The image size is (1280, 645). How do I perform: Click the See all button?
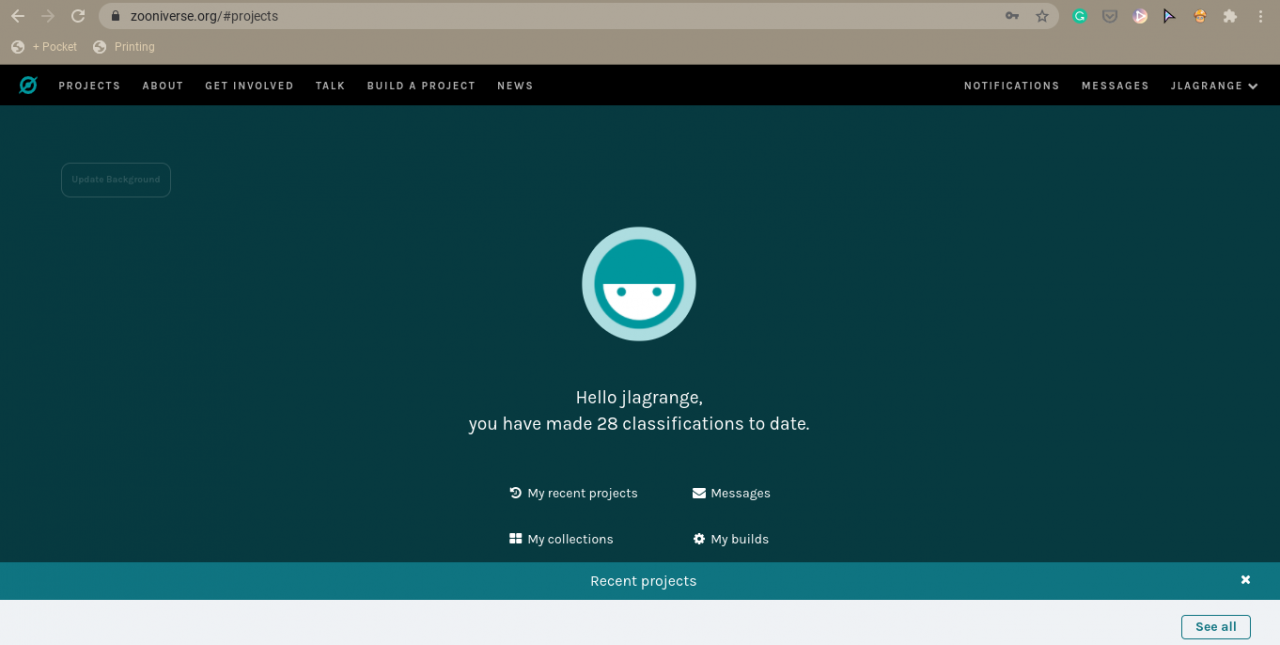1216,627
